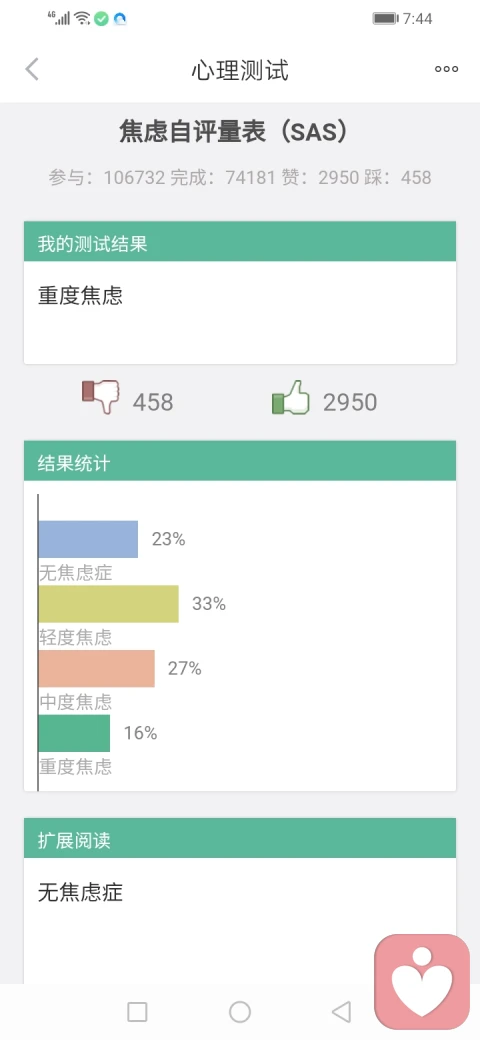Tap the thumbs-up like icon
Image resolution: width=480 pixels, height=1040 pixels.
click(x=291, y=397)
